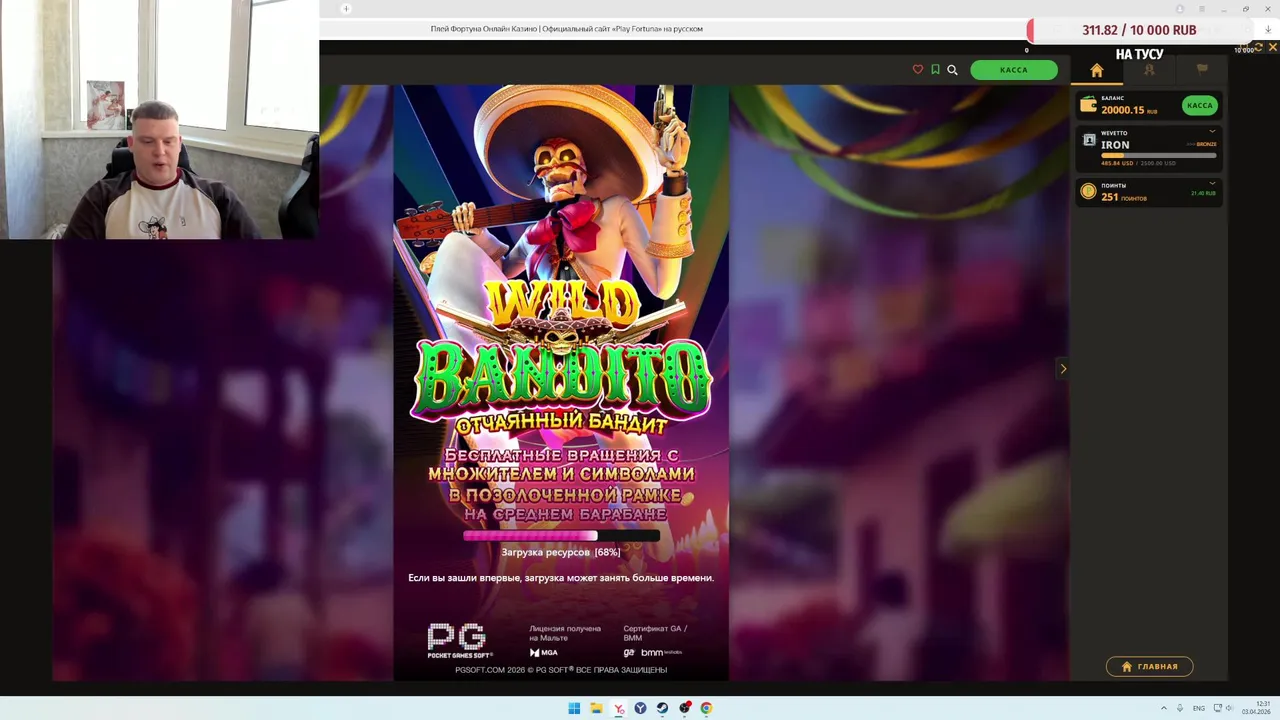This screenshot has height=720, width=1280.
Task: Click the green КАССА button in the header
Action: point(1014,70)
